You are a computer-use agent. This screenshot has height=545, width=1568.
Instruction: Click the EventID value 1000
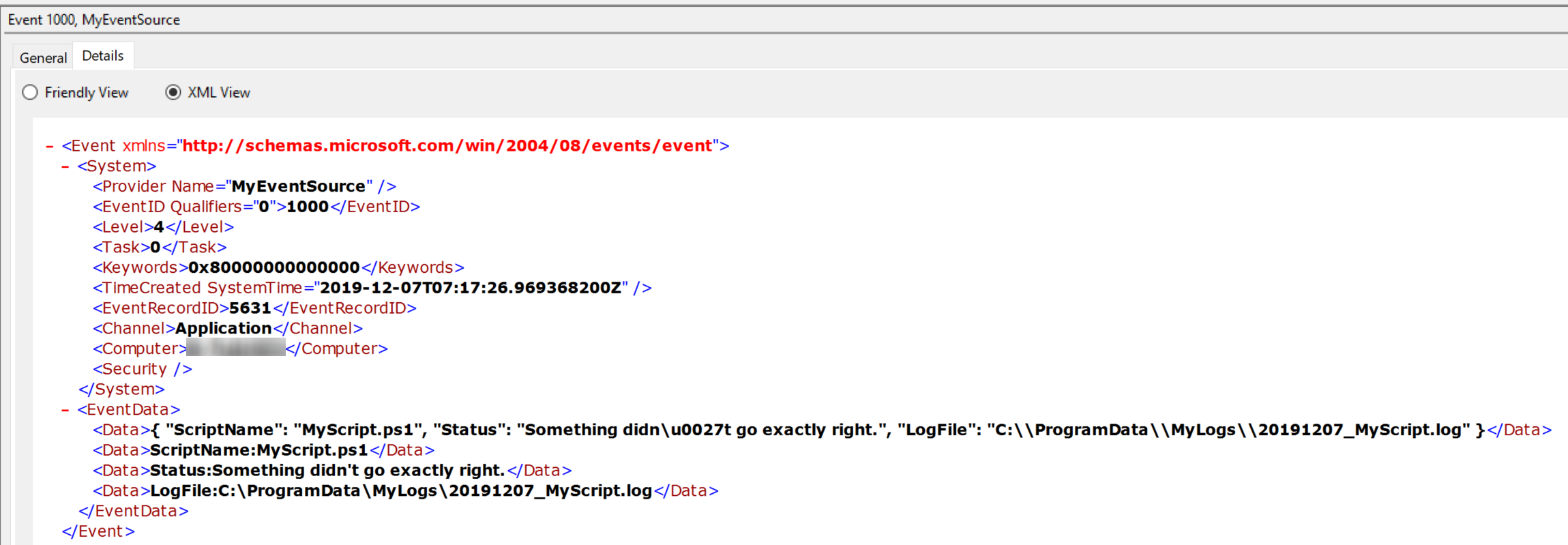[307, 207]
